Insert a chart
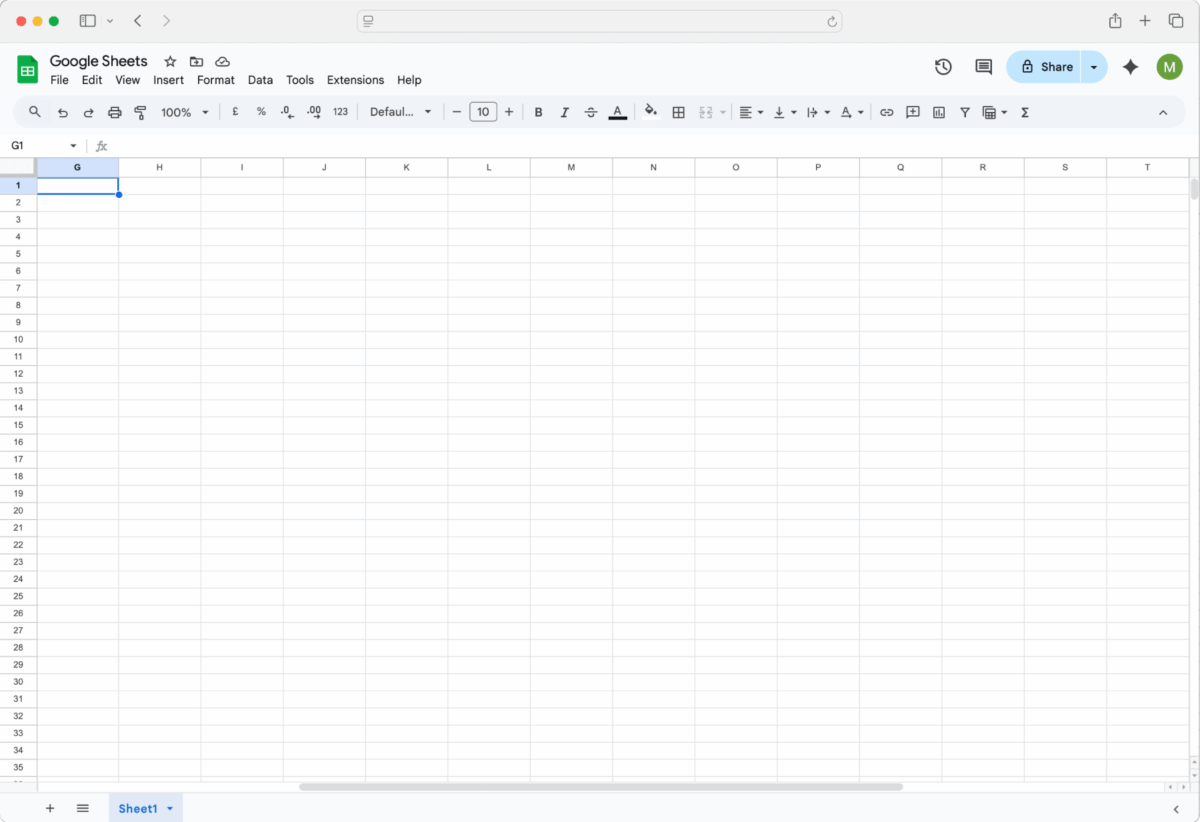Screen dimensions: 1200x822 point(938,112)
